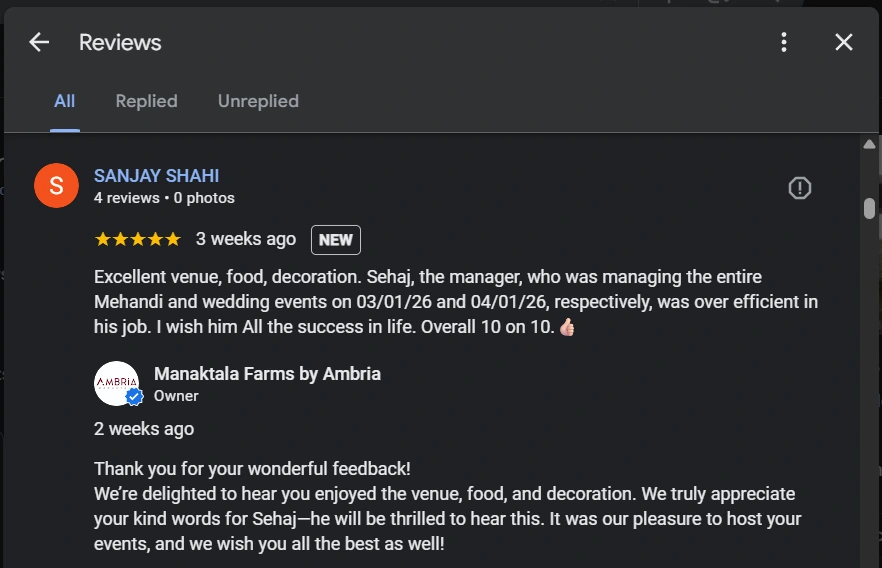The image size is (882, 568).
Task: Click the scrollbar up arrow
Action: tap(869, 145)
